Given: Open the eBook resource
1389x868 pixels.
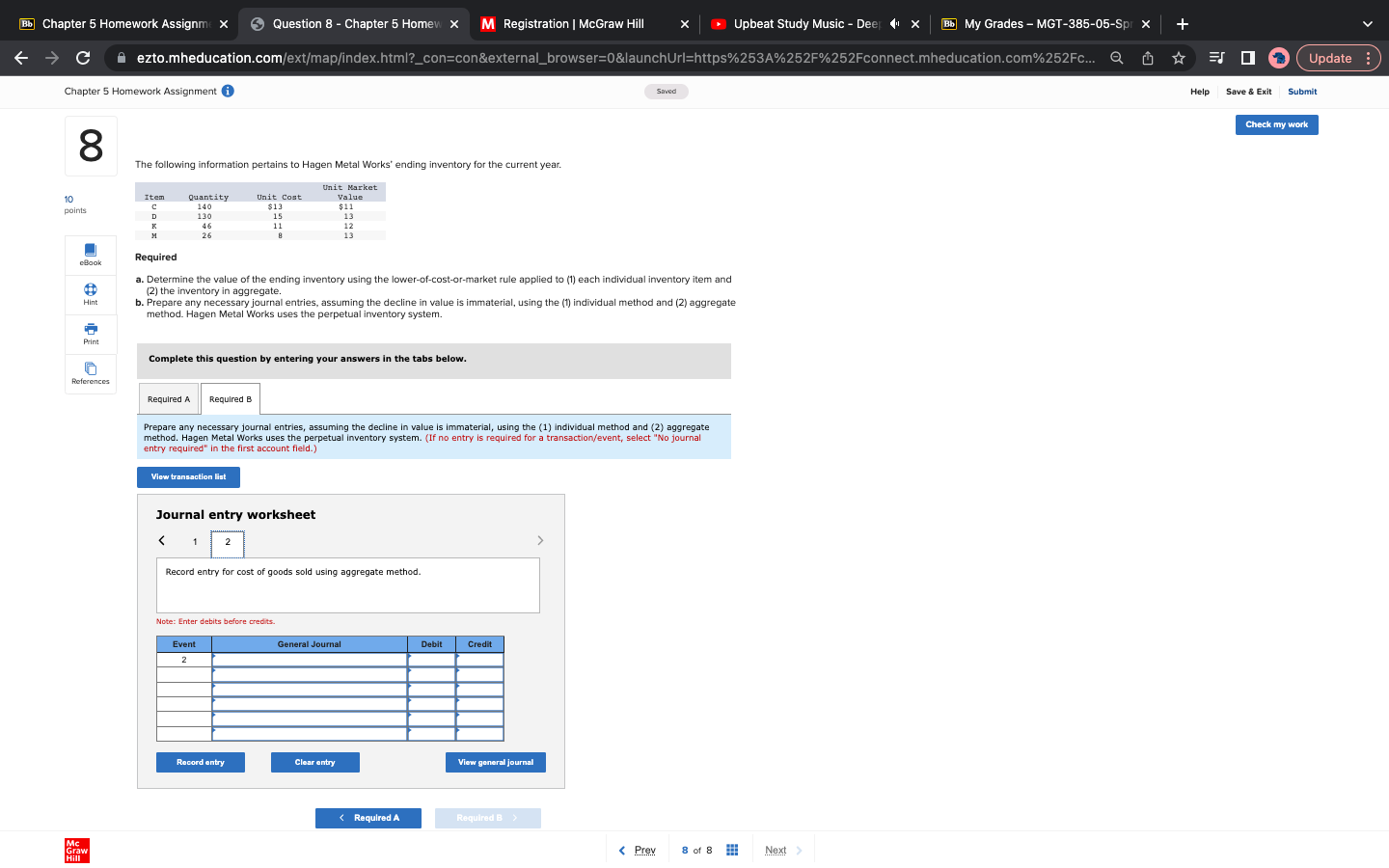Looking at the screenshot, I should click(91, 255).
